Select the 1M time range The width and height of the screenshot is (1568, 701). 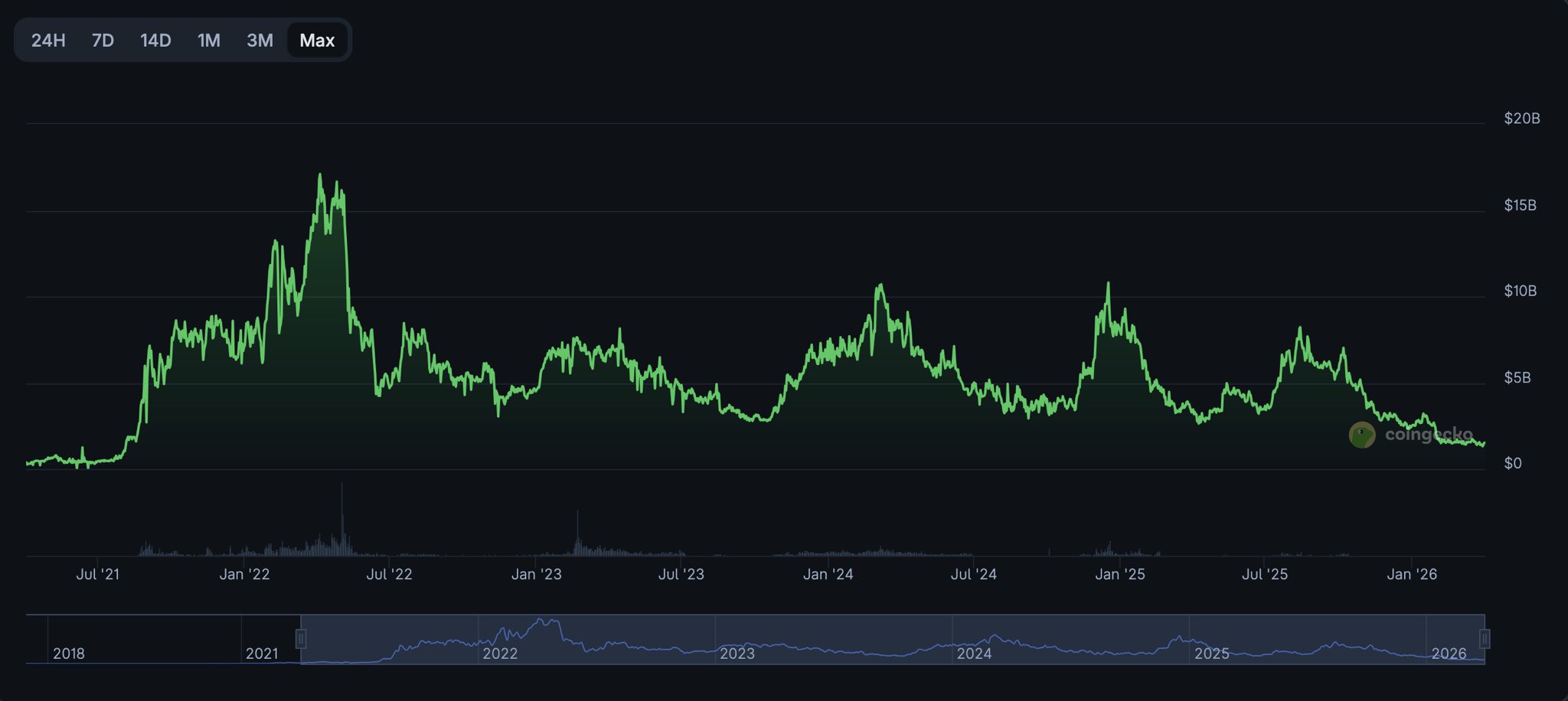click(x=208, y=41)
